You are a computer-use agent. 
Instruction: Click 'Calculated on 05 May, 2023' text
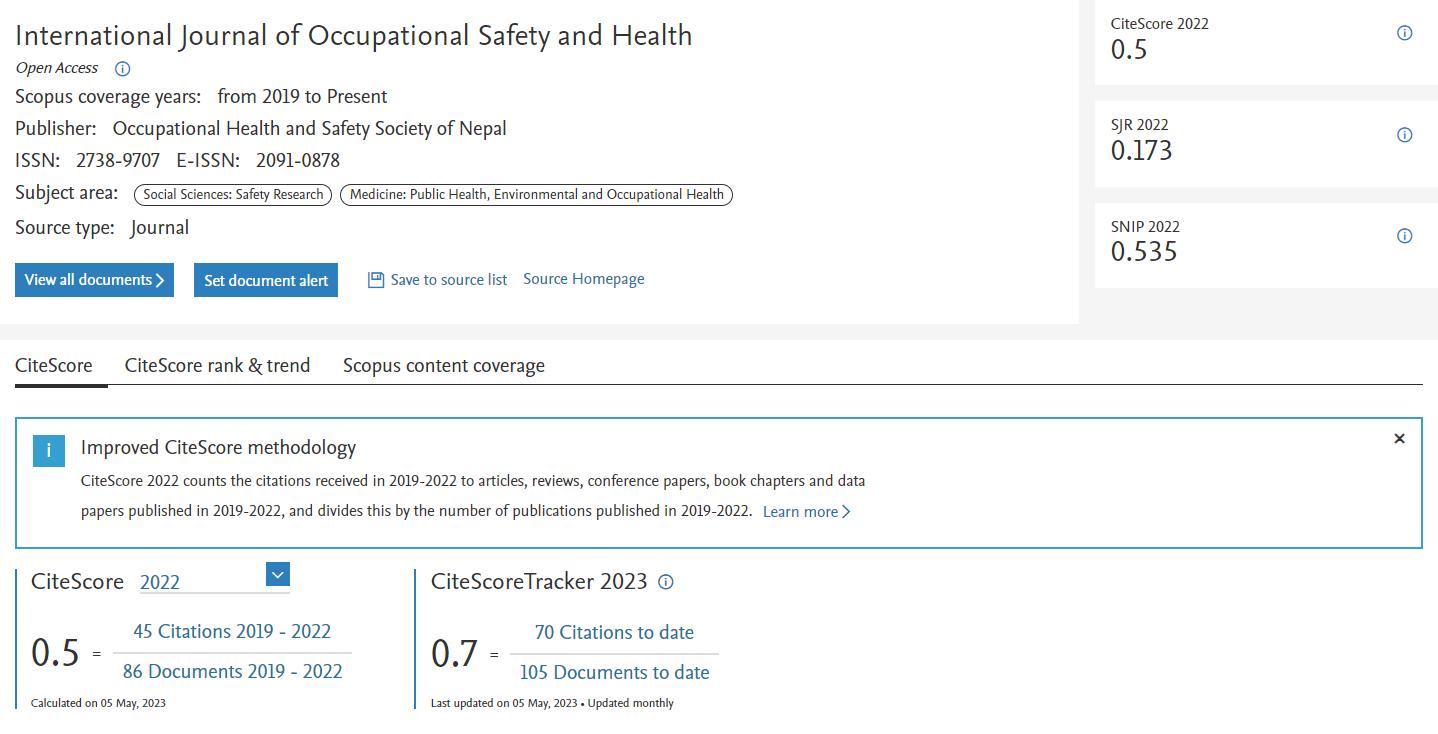(x=98, y=703)
